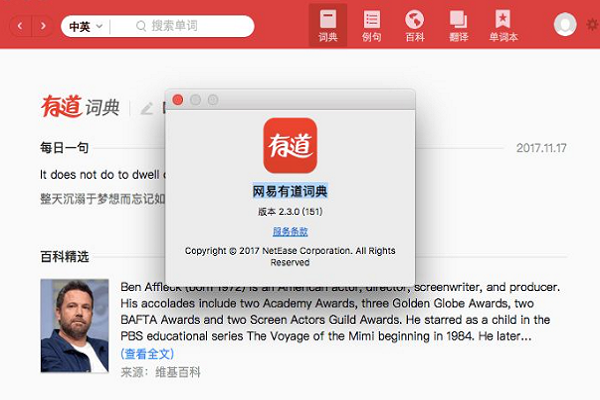Click the user avatar icon

[x=565, y=24]
